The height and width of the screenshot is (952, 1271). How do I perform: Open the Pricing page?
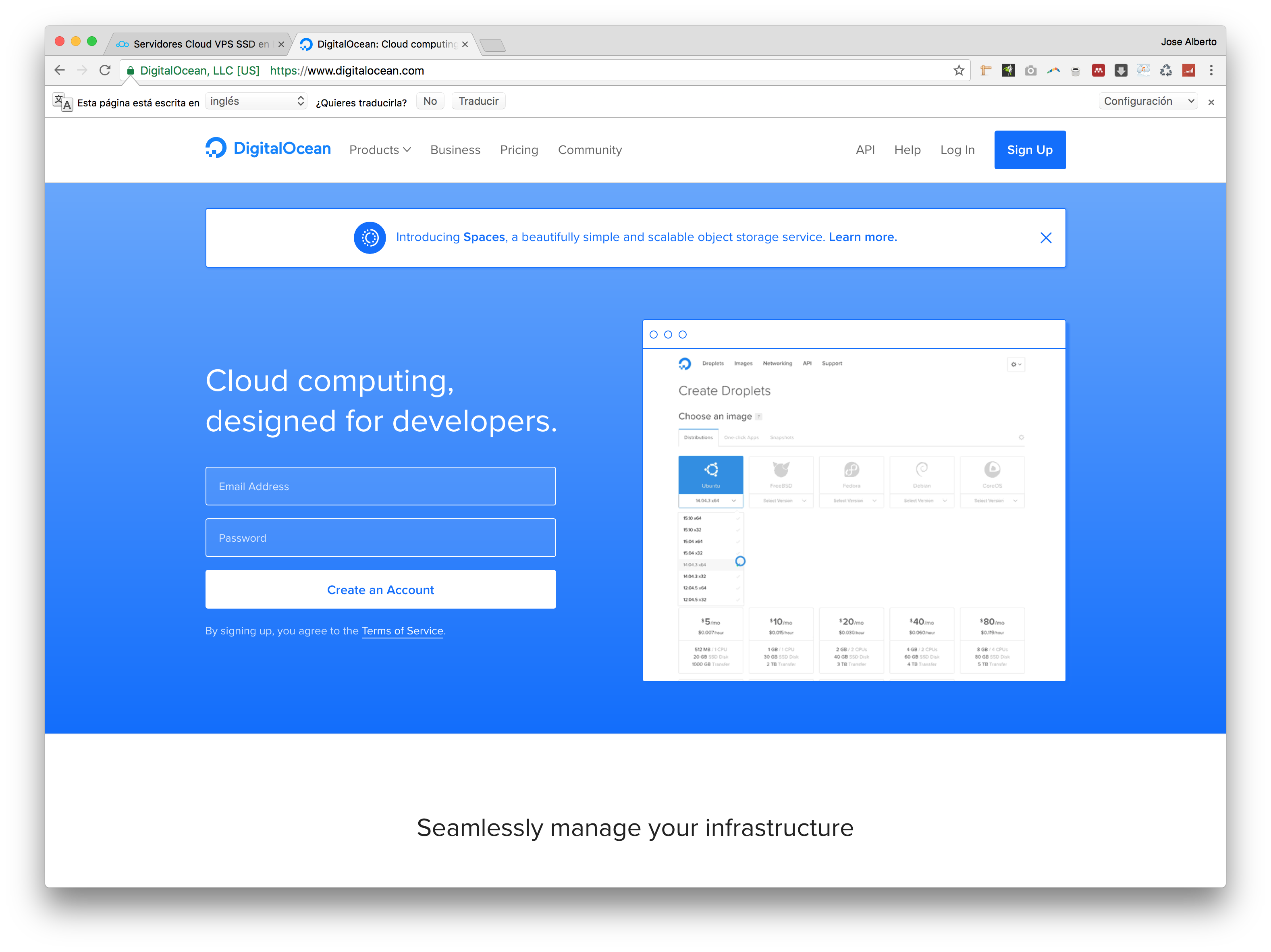click(x=519, y=150)
